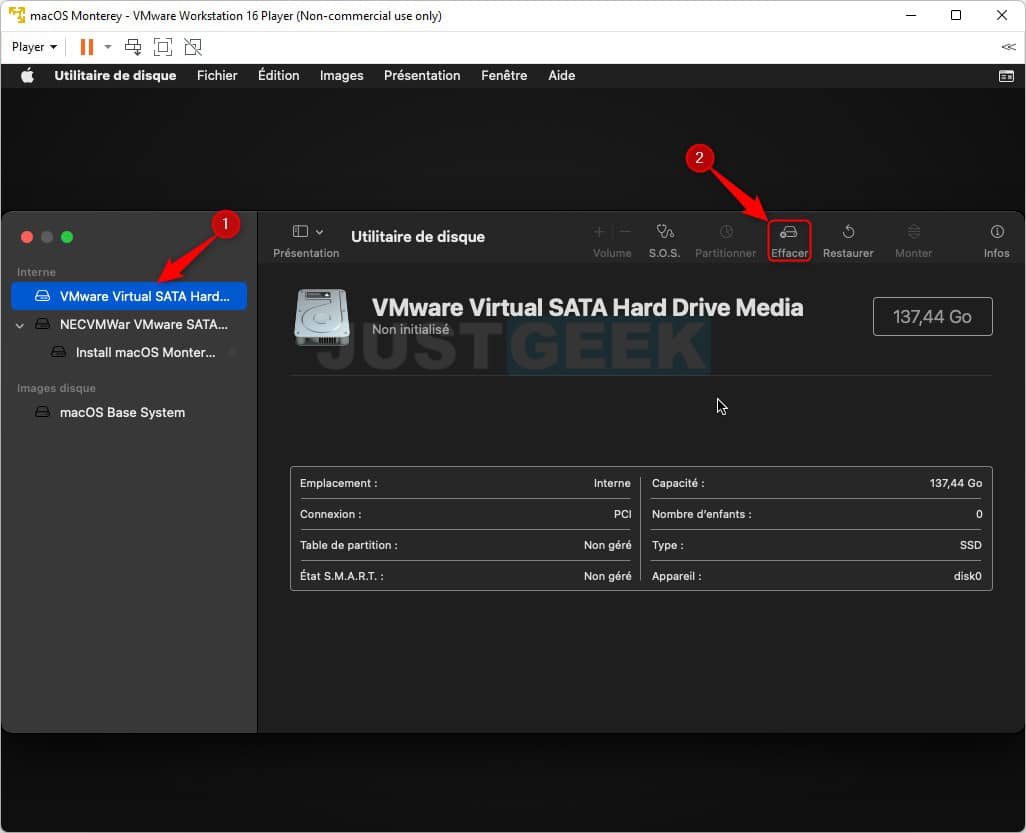Click the Utilitaire de disque window title
The width and height of the screenshot is (1026, 833).
tap(417, 236)
